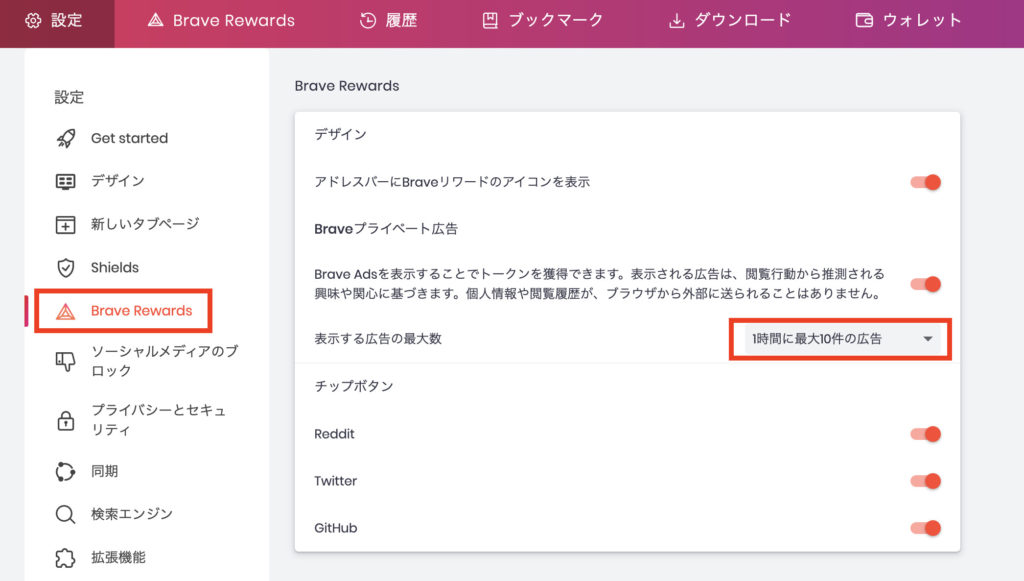Switch to the ブックマーク top tab
Image resolution: width=1024 pixels, height=581 pixels.
click(x=542, y=20)
